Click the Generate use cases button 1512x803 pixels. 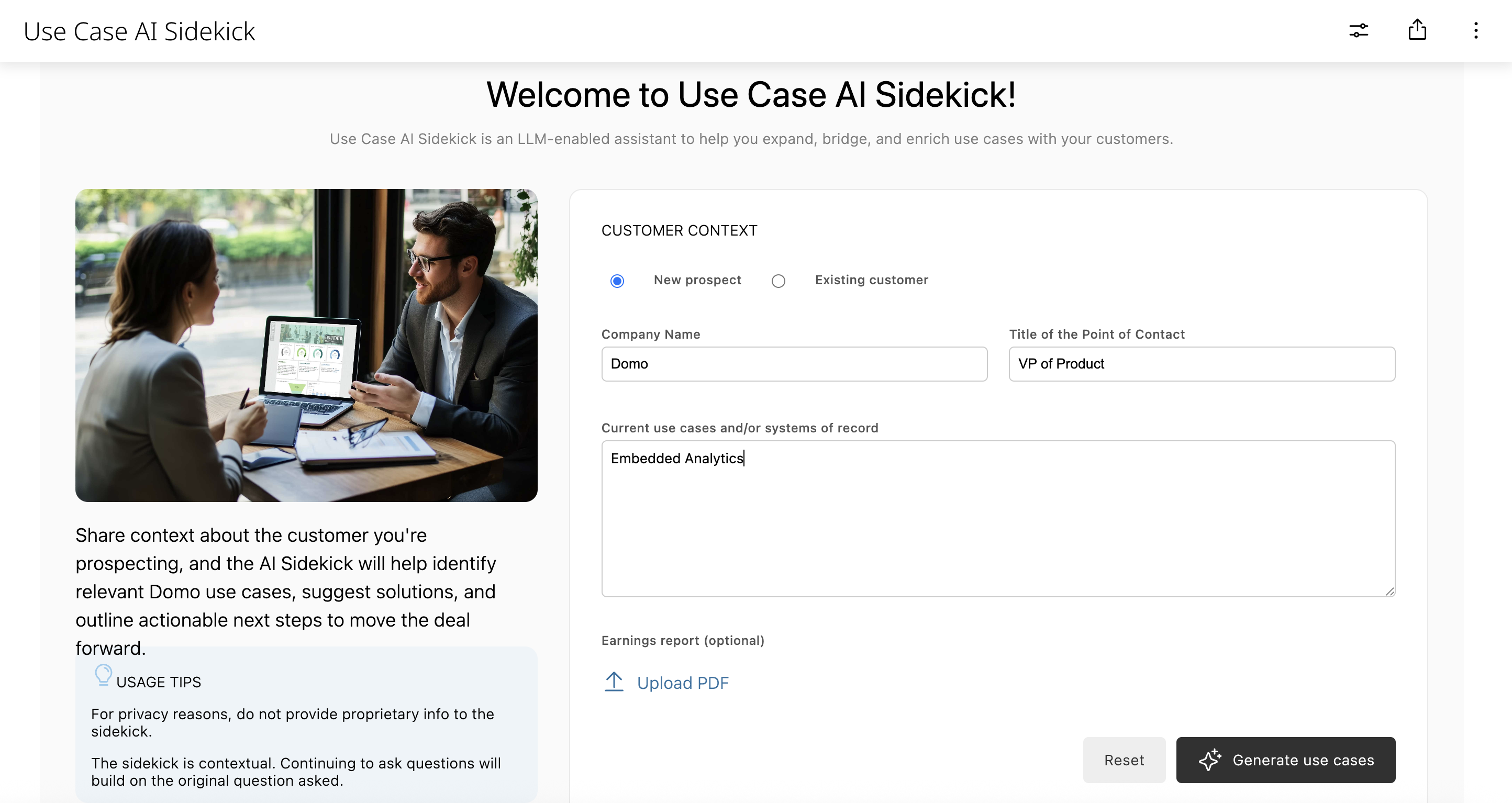1285,760
